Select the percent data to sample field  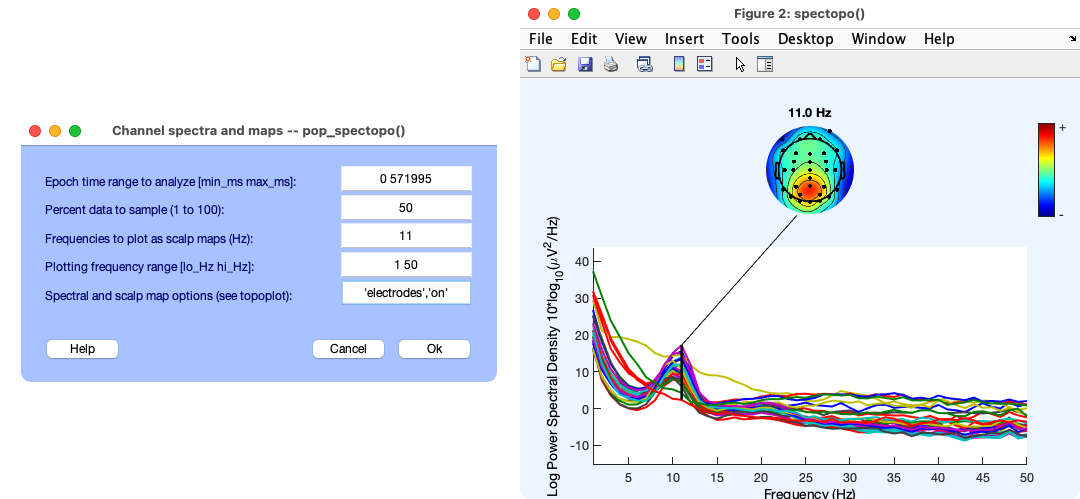[406, 208]
